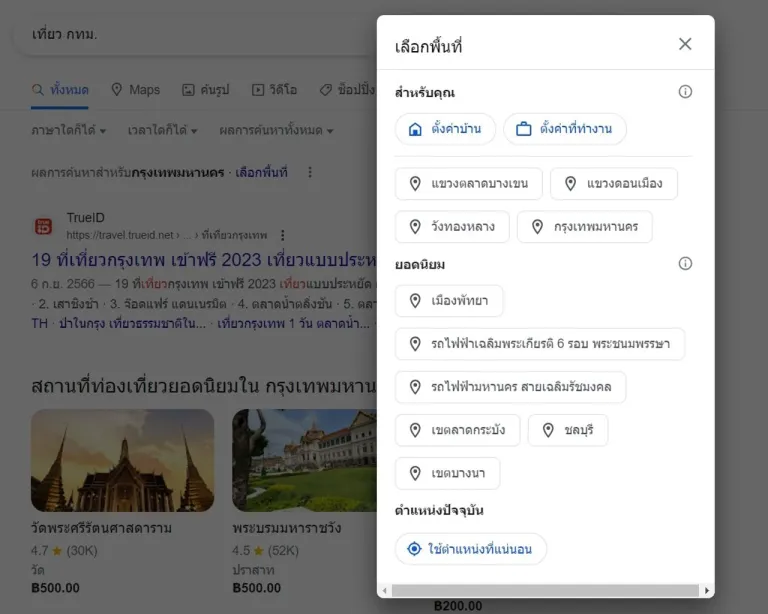Set work address with ตั้งค่าที่ทำงาน
Screen dimensions: 768x614
point(565,129)
